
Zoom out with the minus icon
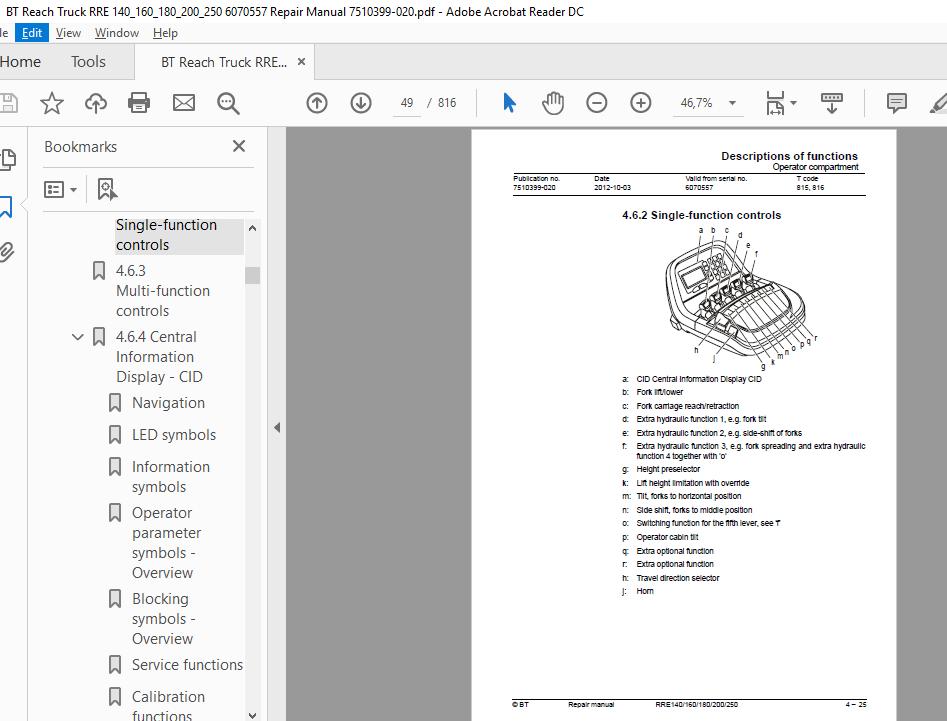(x=597, y=103)
